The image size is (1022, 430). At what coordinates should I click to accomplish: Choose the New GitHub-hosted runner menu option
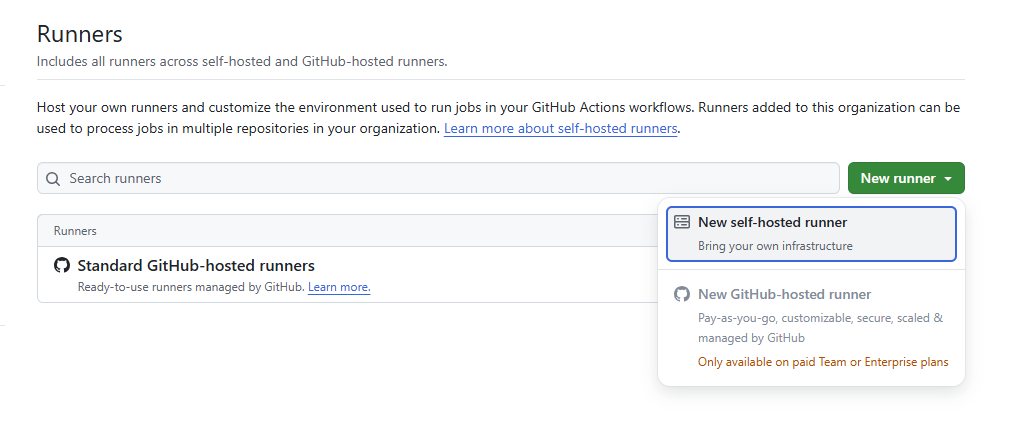coord(811,328)
